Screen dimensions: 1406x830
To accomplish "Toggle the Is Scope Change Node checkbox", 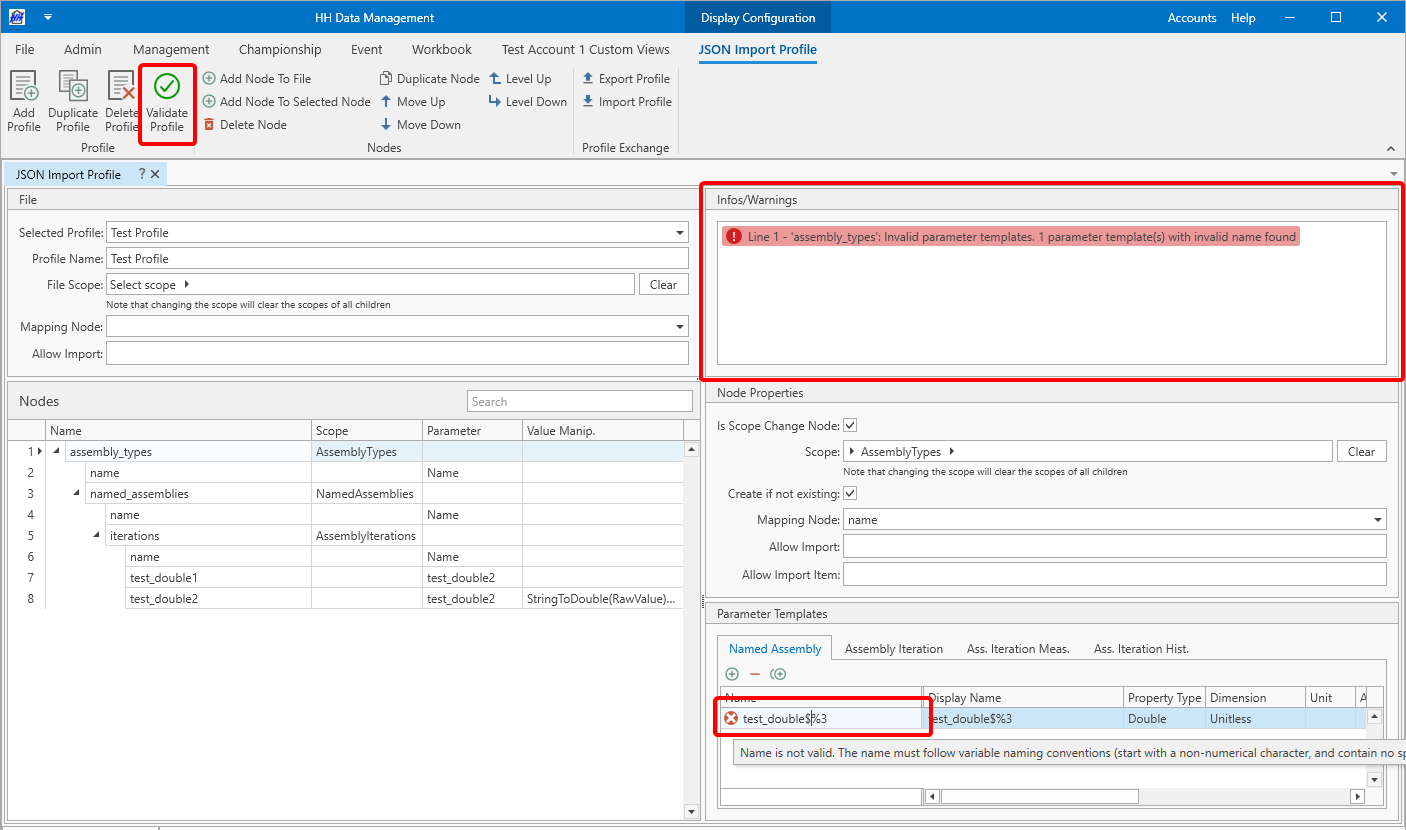I will click(x=850, y=426).
